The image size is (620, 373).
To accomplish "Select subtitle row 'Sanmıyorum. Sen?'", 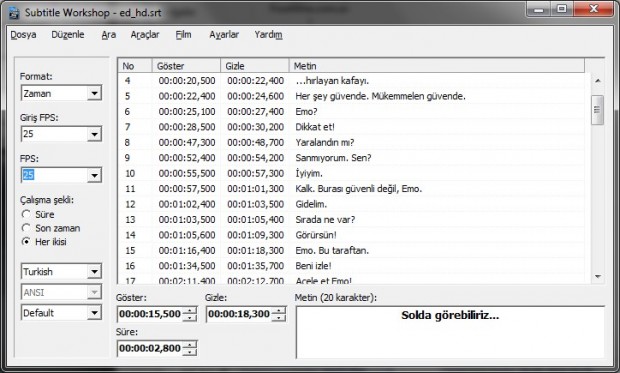I will 351,158.
